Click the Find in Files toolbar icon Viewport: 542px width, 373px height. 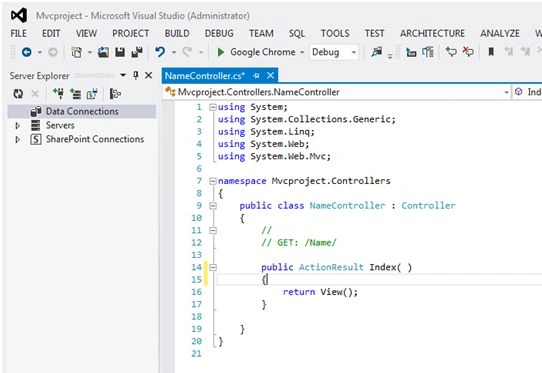(x=377, y=52)
